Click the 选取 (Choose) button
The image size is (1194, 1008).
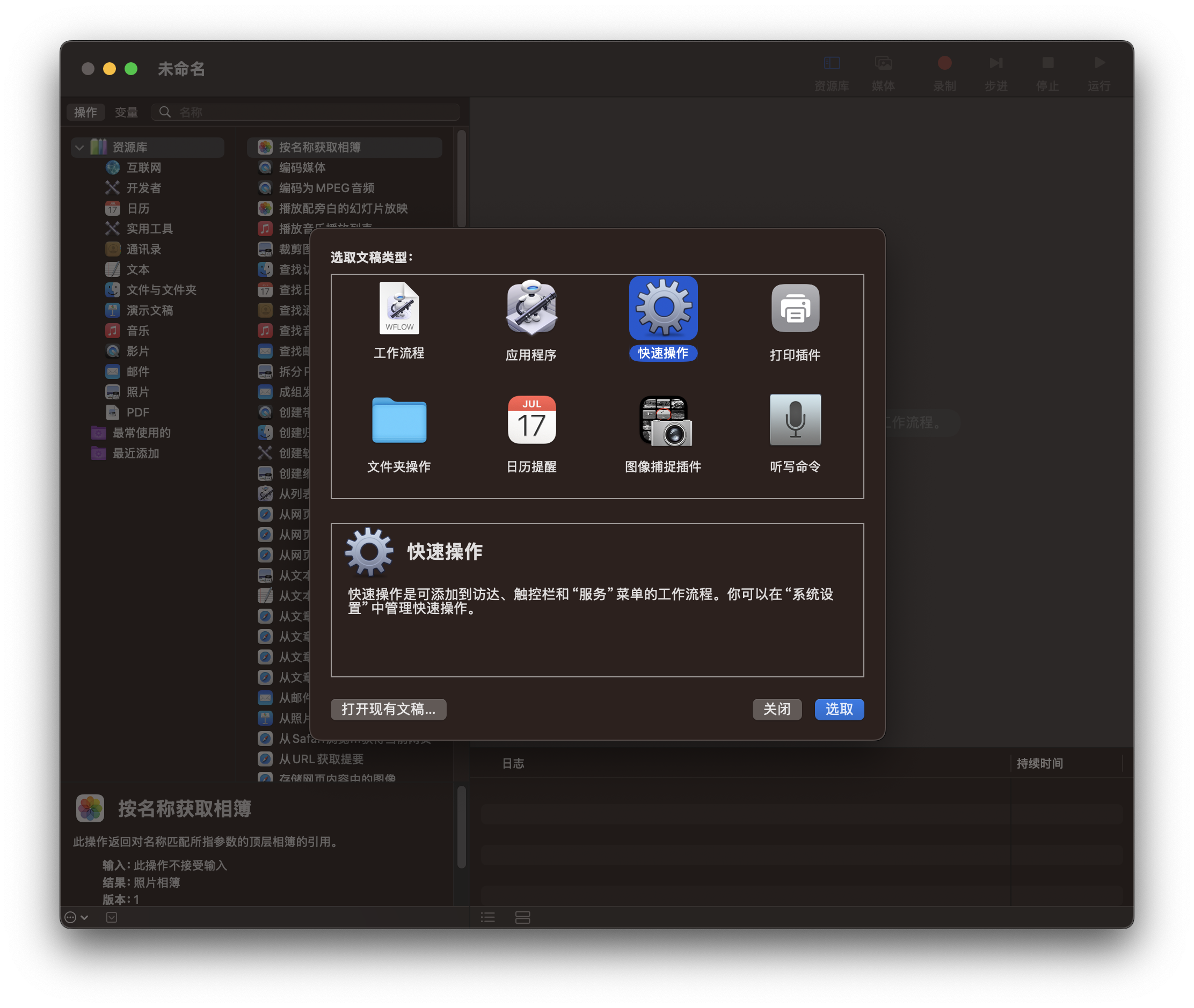839,709
